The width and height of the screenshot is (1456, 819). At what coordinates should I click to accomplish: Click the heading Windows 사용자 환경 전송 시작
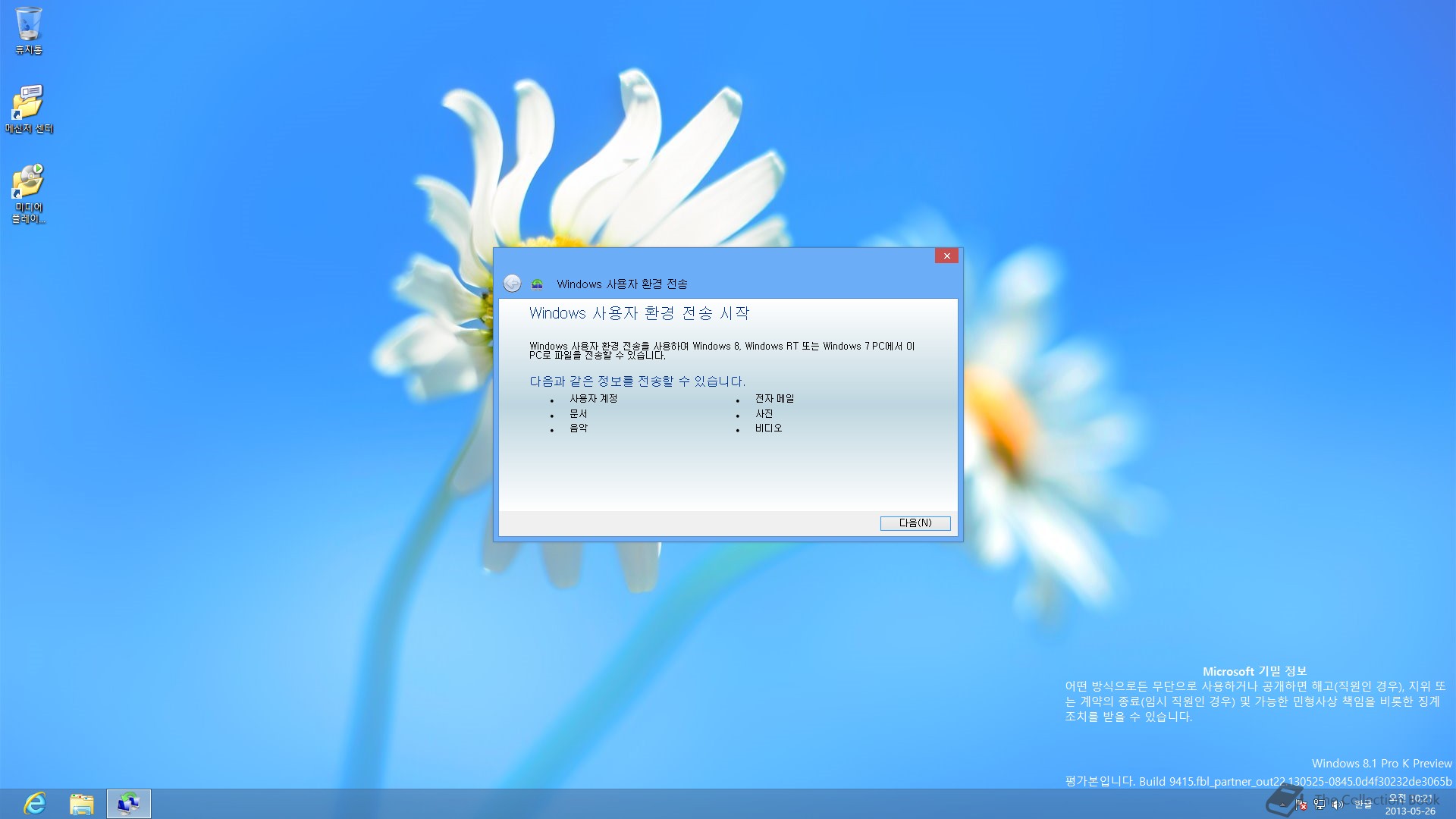(x=639, y=313)
